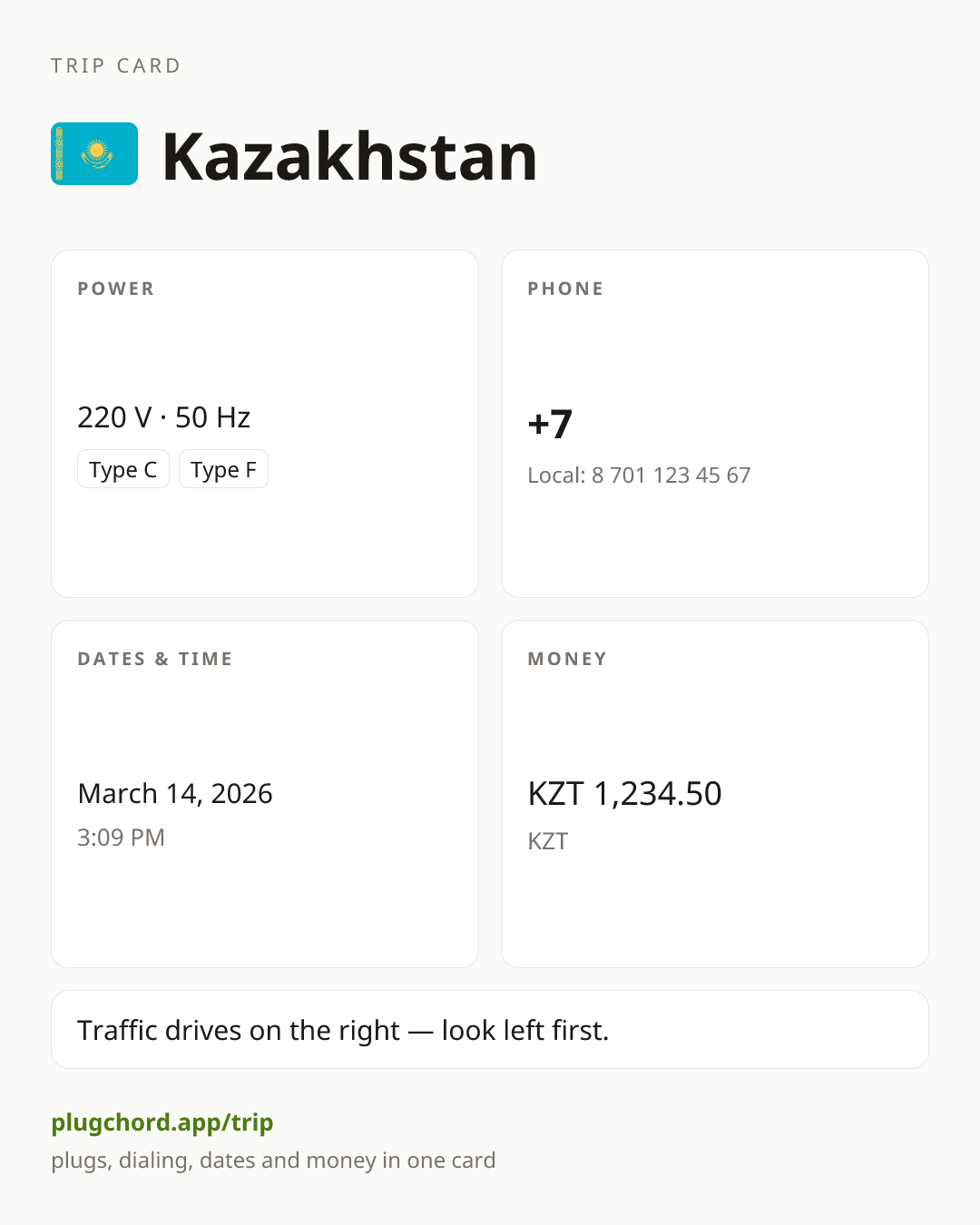Click the sun emblem on the flag
This screenshot has height=1225, width=980.
[97, 151]
